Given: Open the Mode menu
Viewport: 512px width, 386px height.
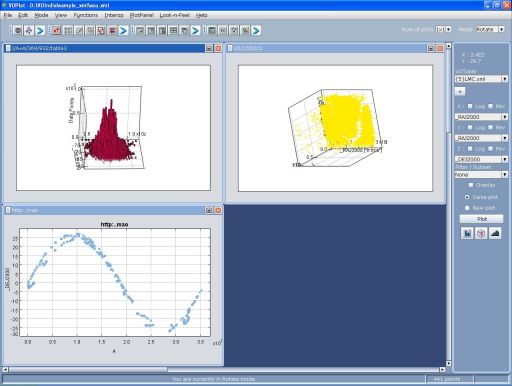Looking at the screenshot, I should pos(41,15).
